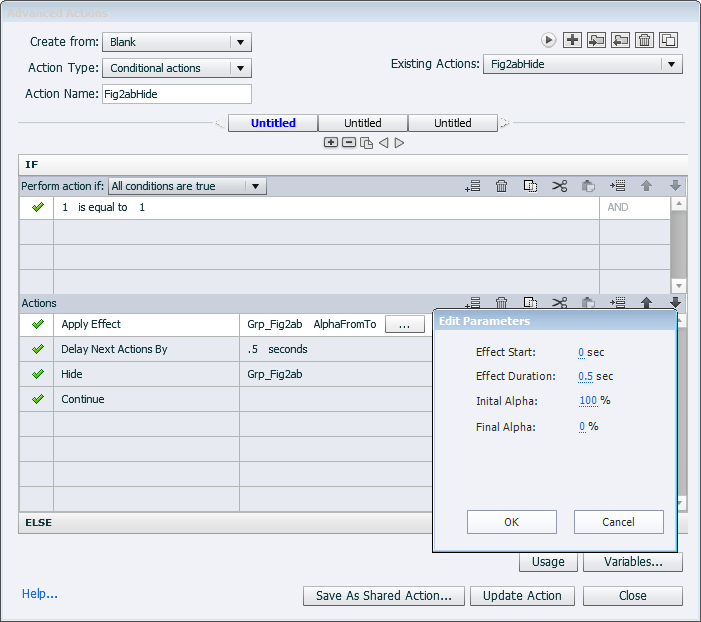Image resolution: width=701 pixels, height=622 pixels.
Task: Click the export action icon
Action: click(x=620, y=40)
